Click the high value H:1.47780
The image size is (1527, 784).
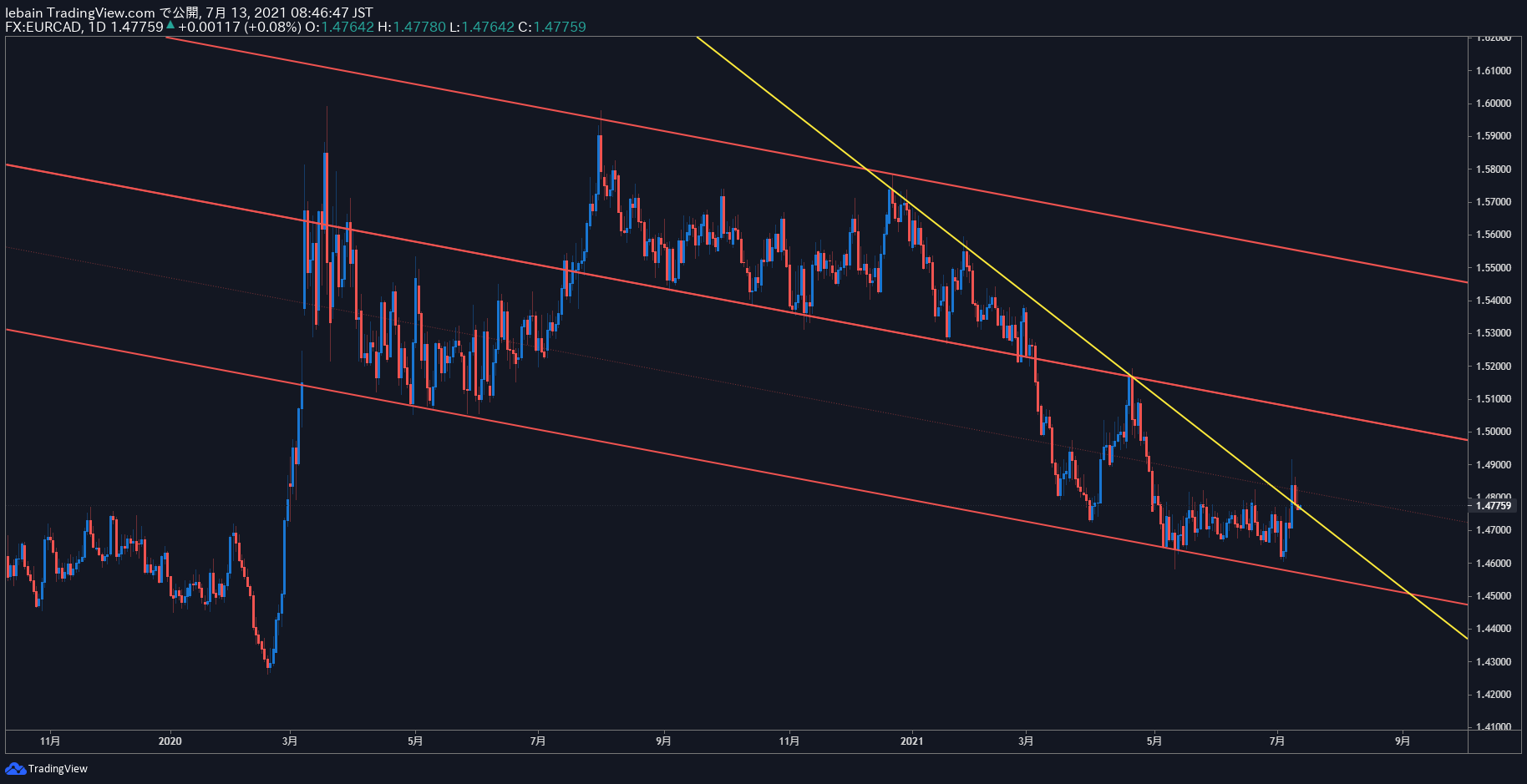pyautogui.click(x=412, y=27)
